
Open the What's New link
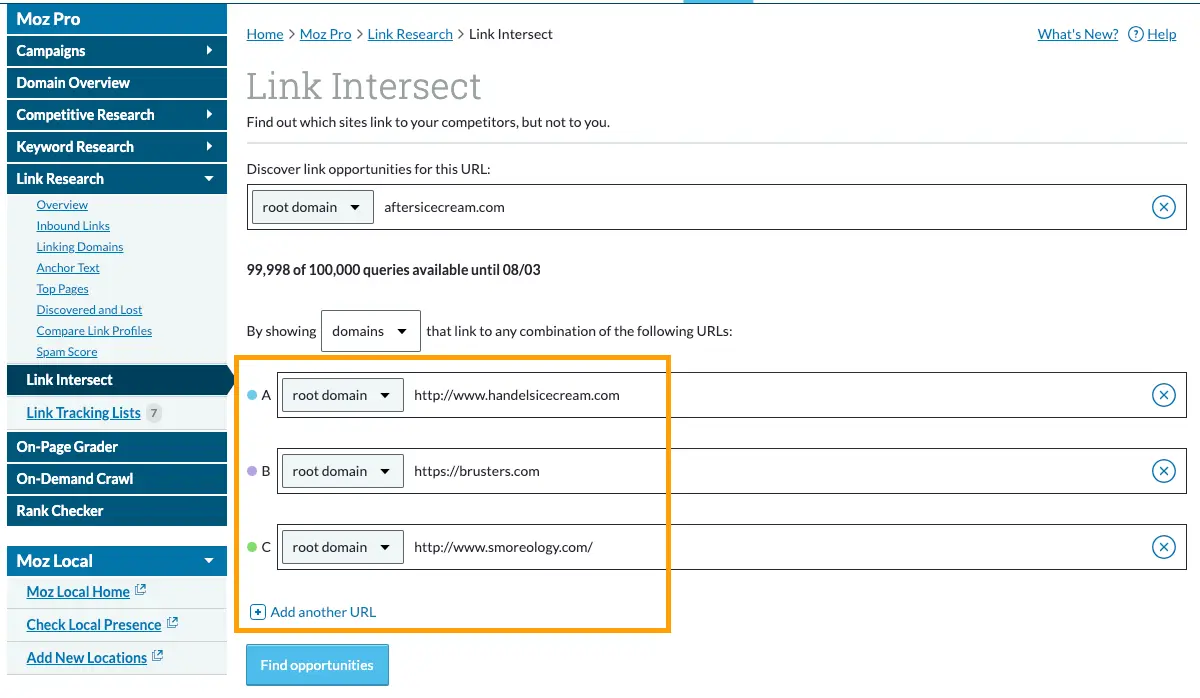pyautogui.click(x=1077, y=33)
